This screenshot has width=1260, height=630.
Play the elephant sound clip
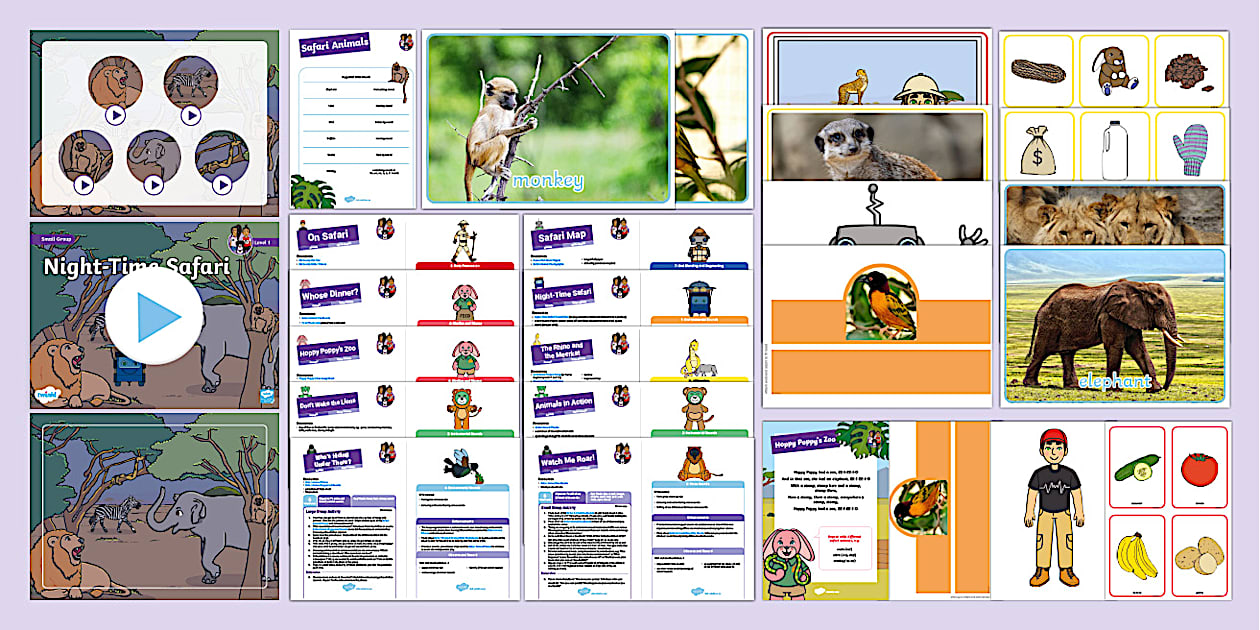click(153, 184)
